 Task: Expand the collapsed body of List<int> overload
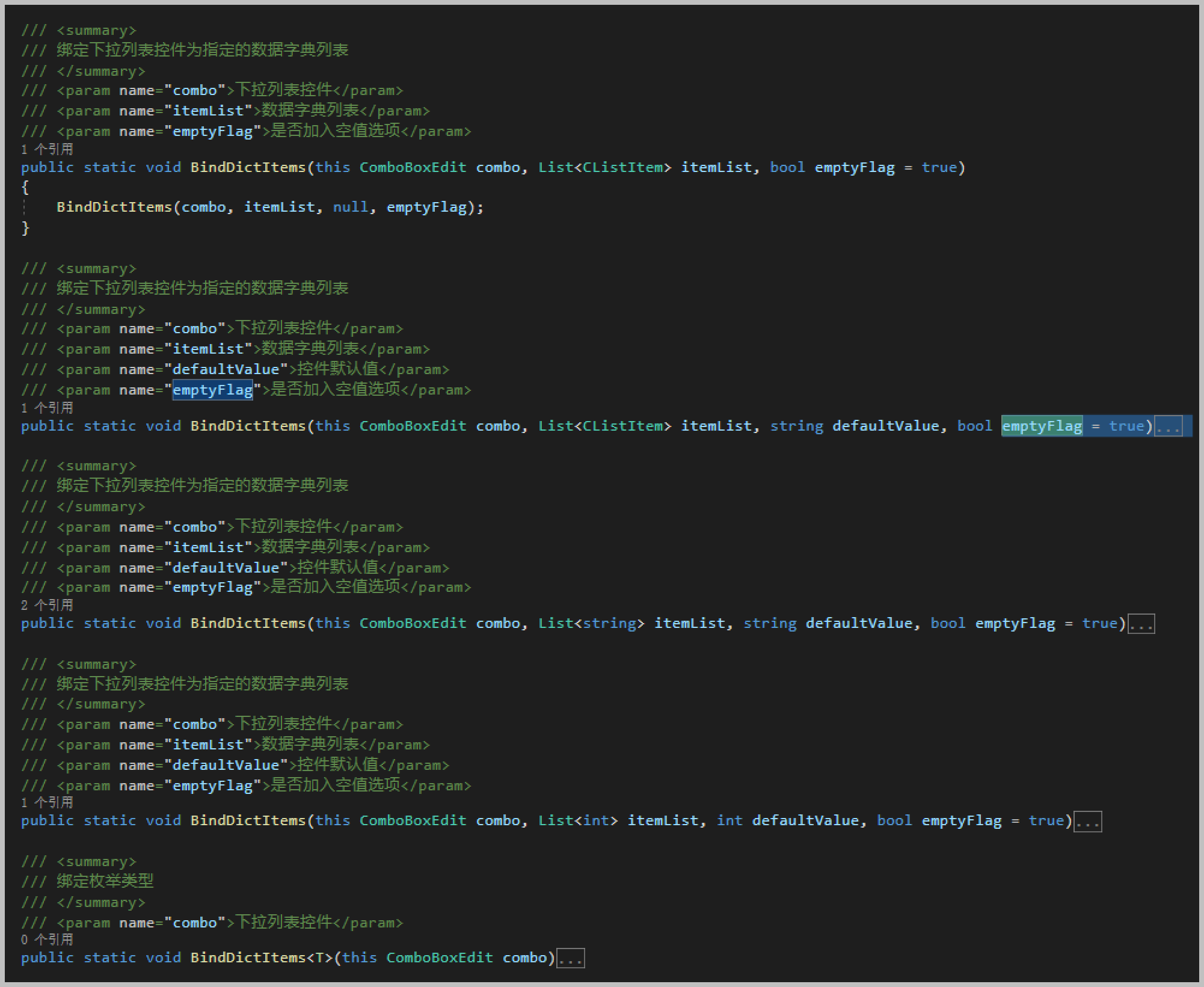pyautogui.click(x=1088, y=822)
